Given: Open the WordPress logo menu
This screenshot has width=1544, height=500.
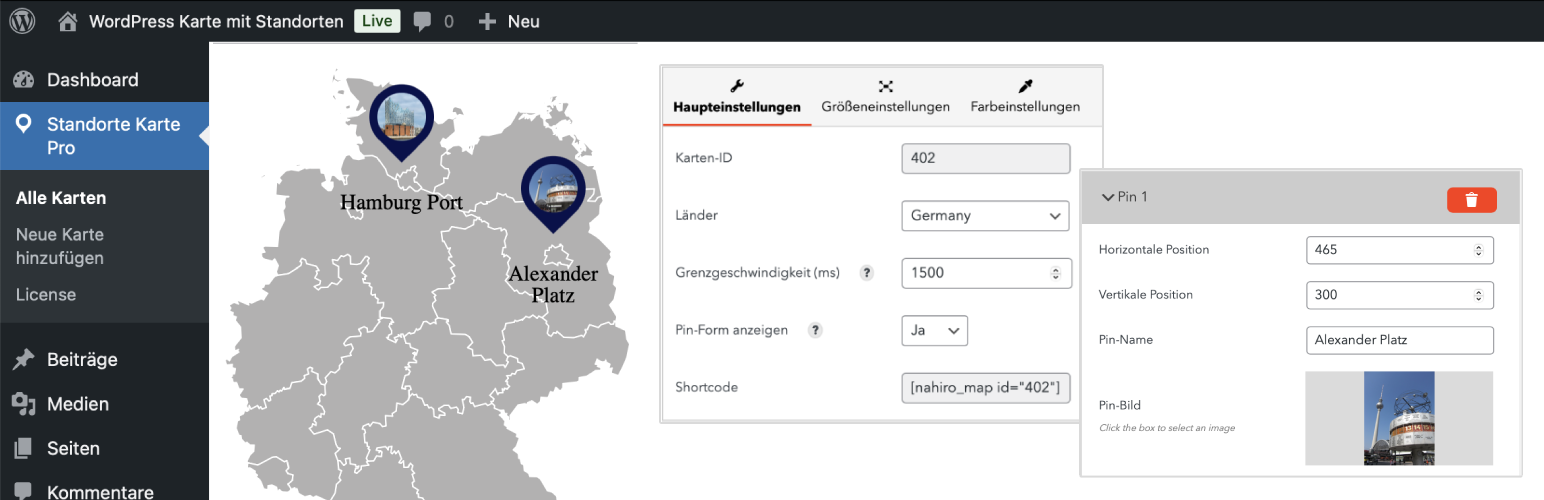Looking at the screenshot, I should pyautogui.click(x=22, y=21).
